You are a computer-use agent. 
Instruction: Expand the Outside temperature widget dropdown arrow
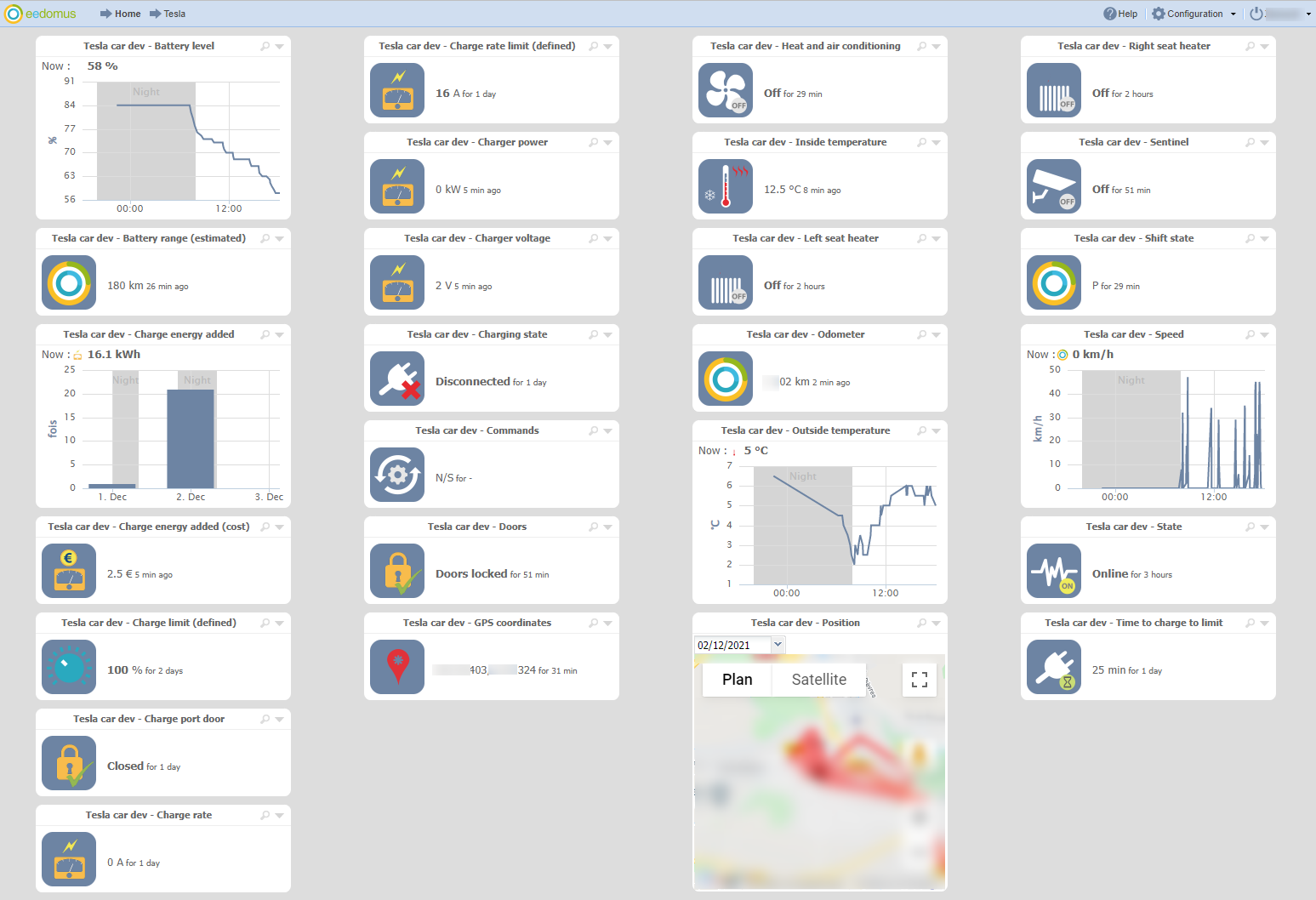point(936,431)
